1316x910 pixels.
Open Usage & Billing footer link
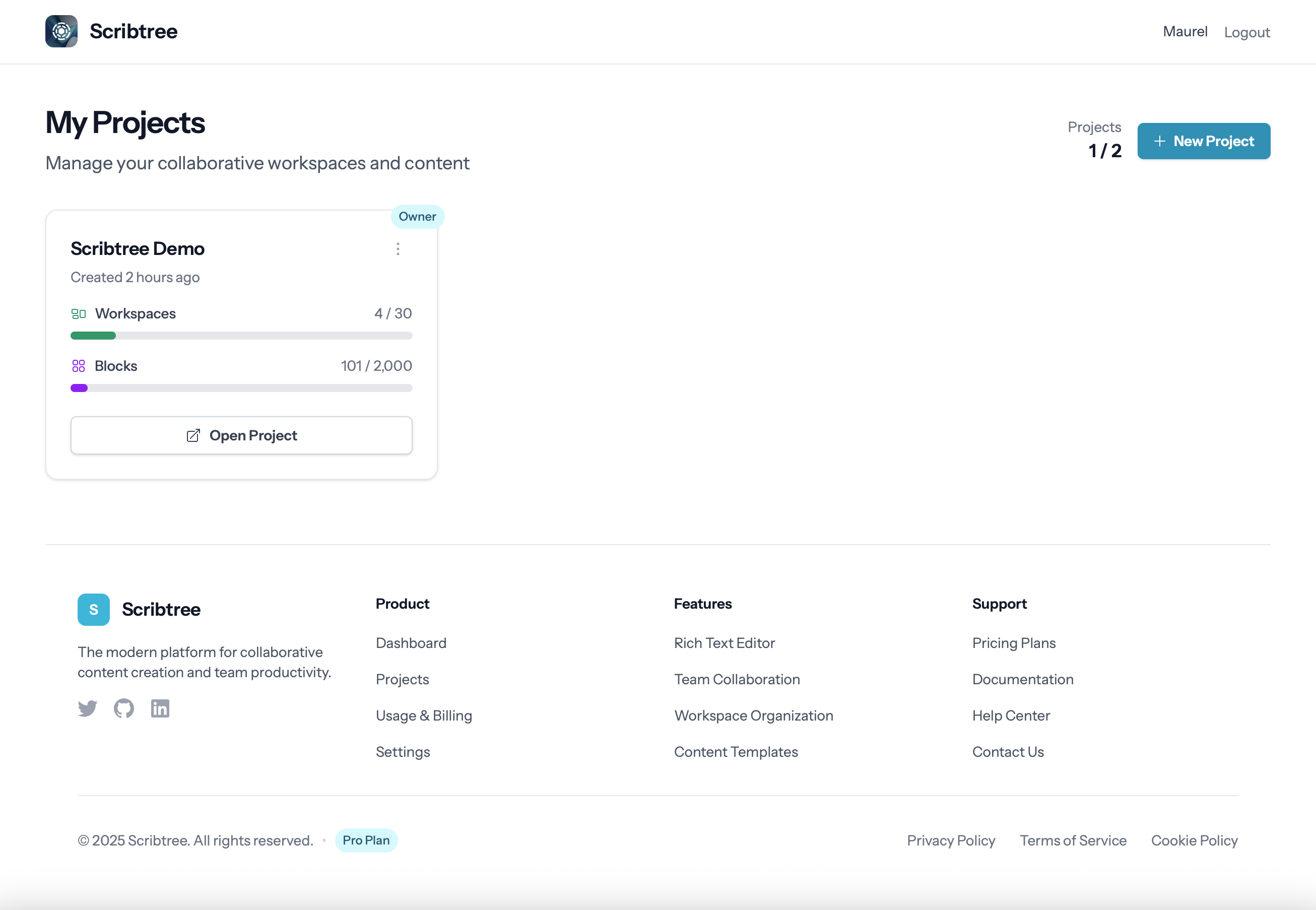424,716
